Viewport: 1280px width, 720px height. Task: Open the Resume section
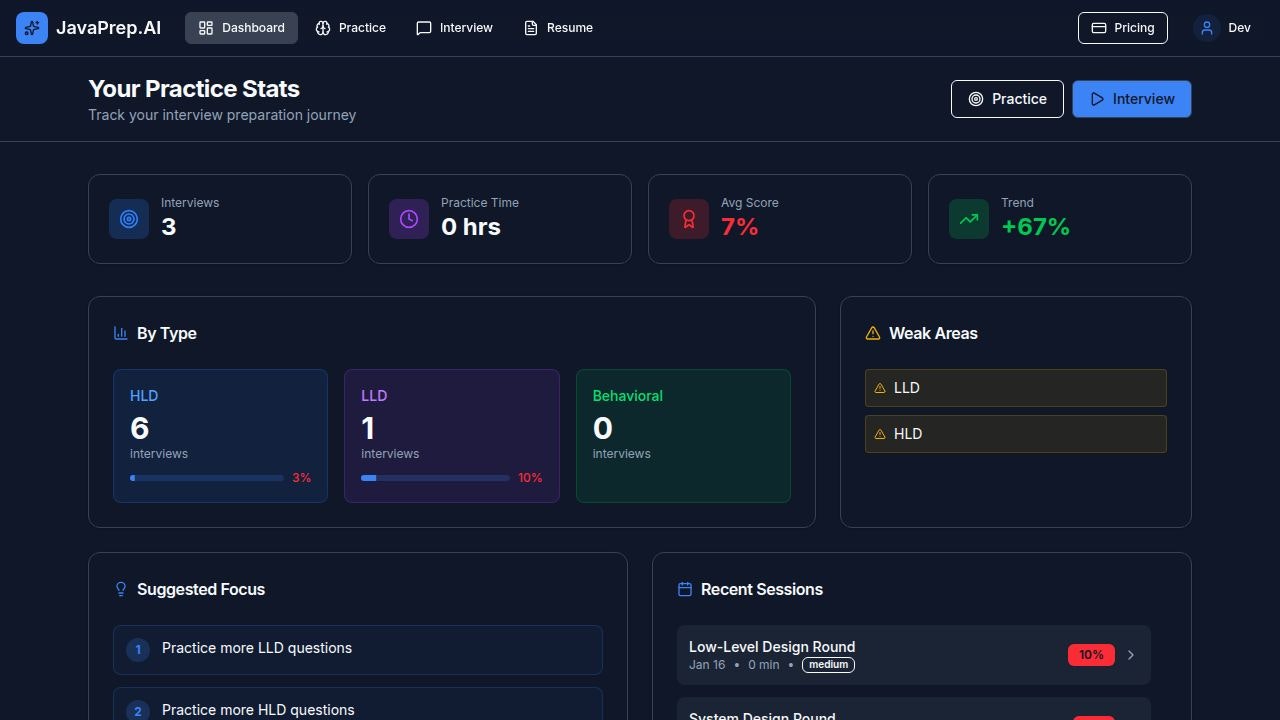(557, 27)
